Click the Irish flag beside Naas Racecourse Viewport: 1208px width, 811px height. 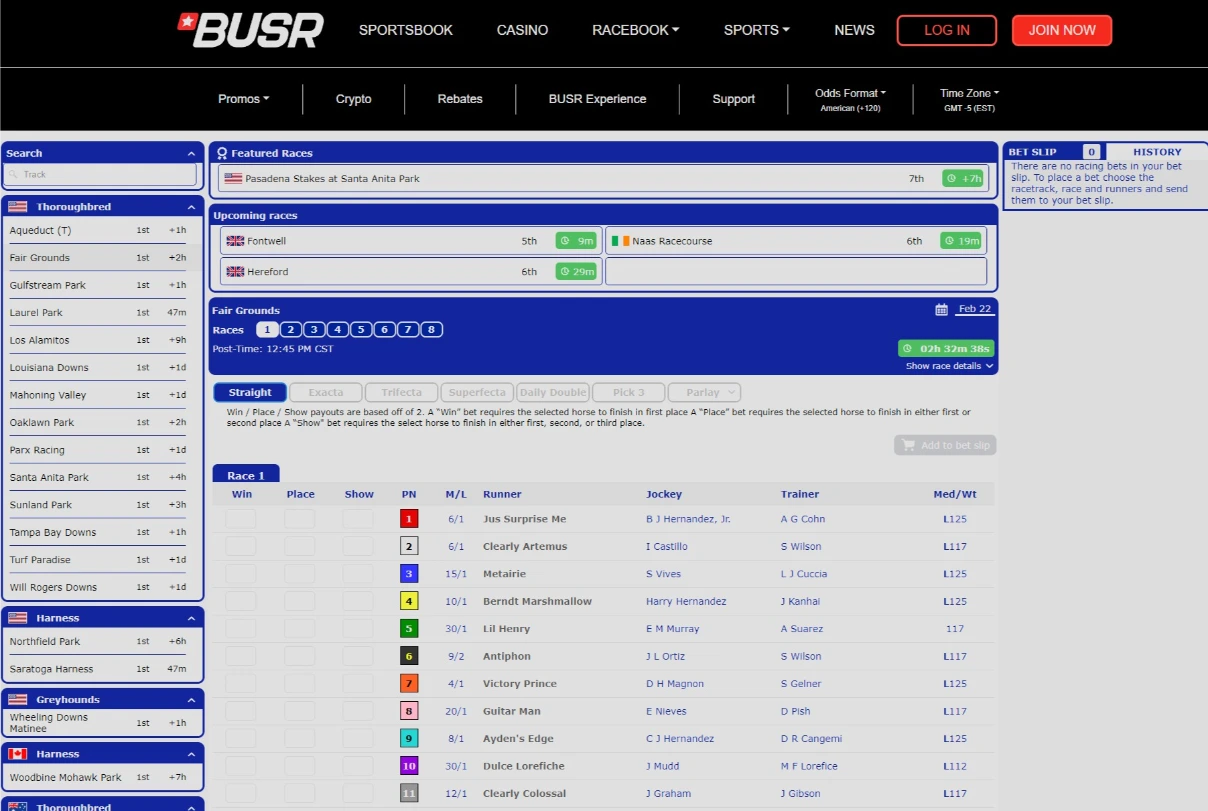pyautogui.click(x=620, y=240)
